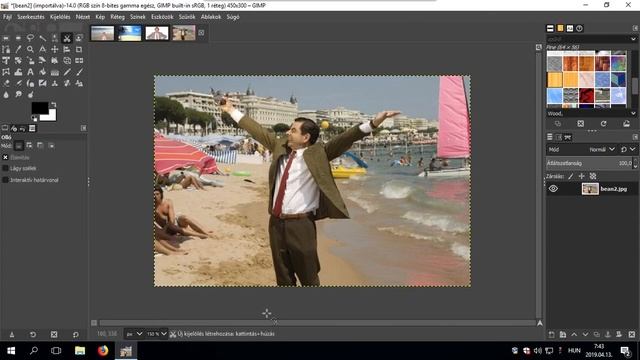Toggle lock alpha channel icon

click(x=593, y=176)
